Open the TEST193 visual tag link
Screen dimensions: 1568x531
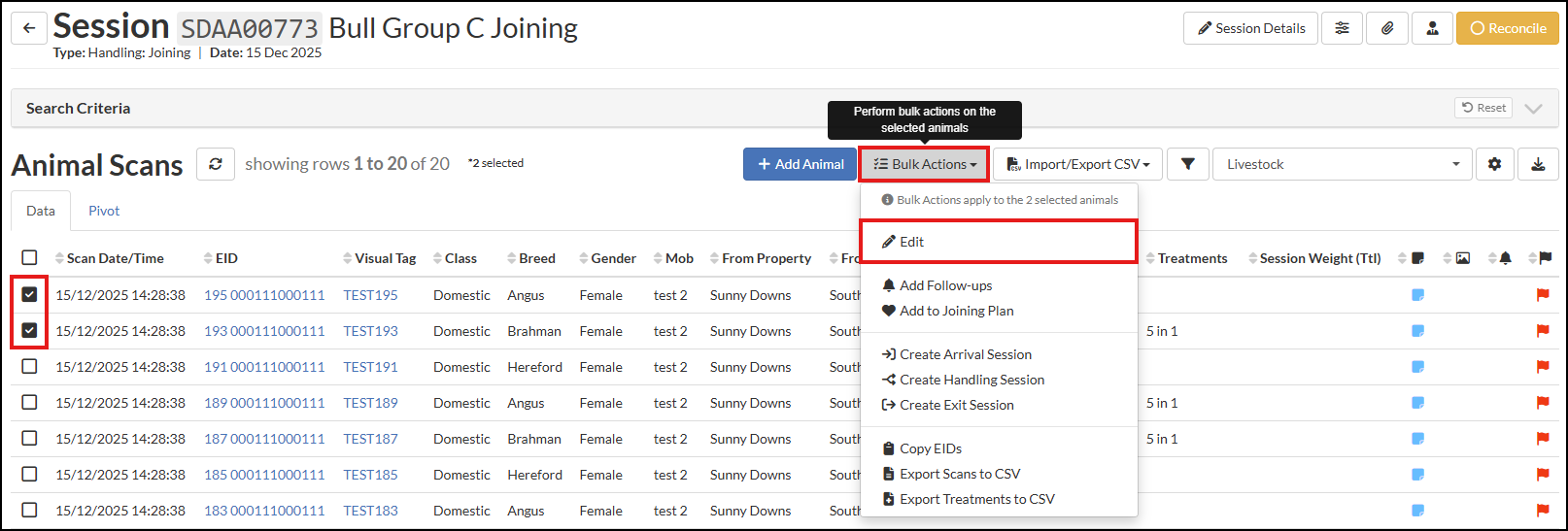tap(370, 331)
